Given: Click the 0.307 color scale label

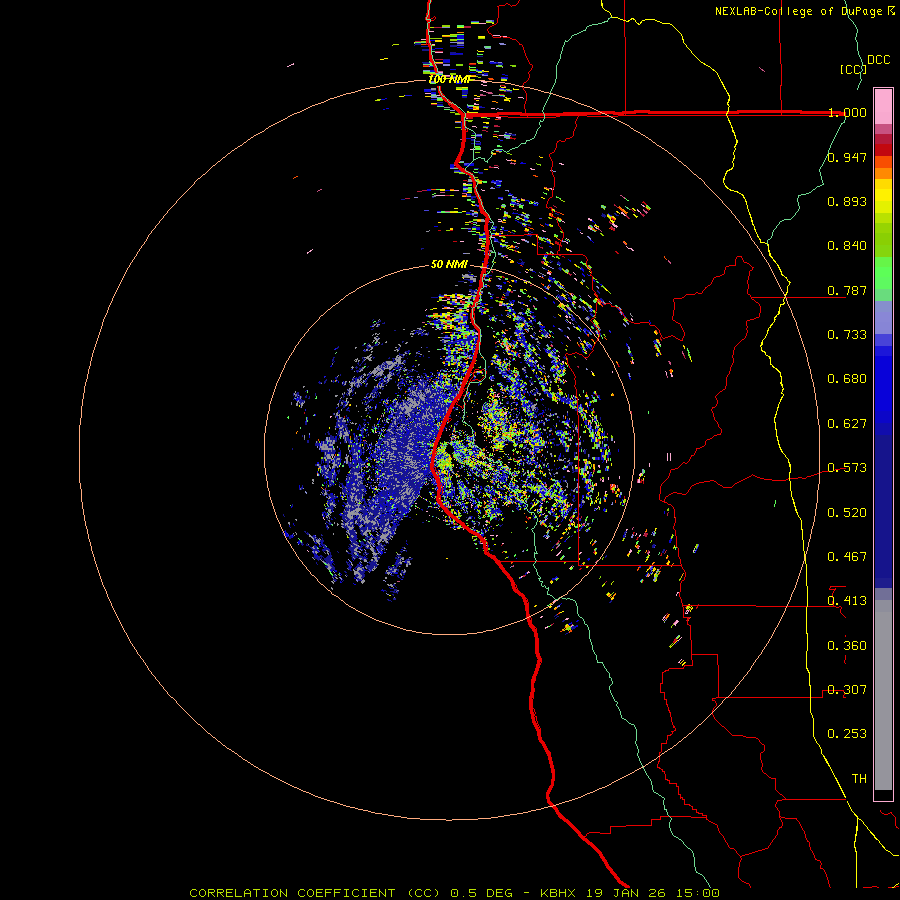Looking at the screenshot, I should click(847, 690).
